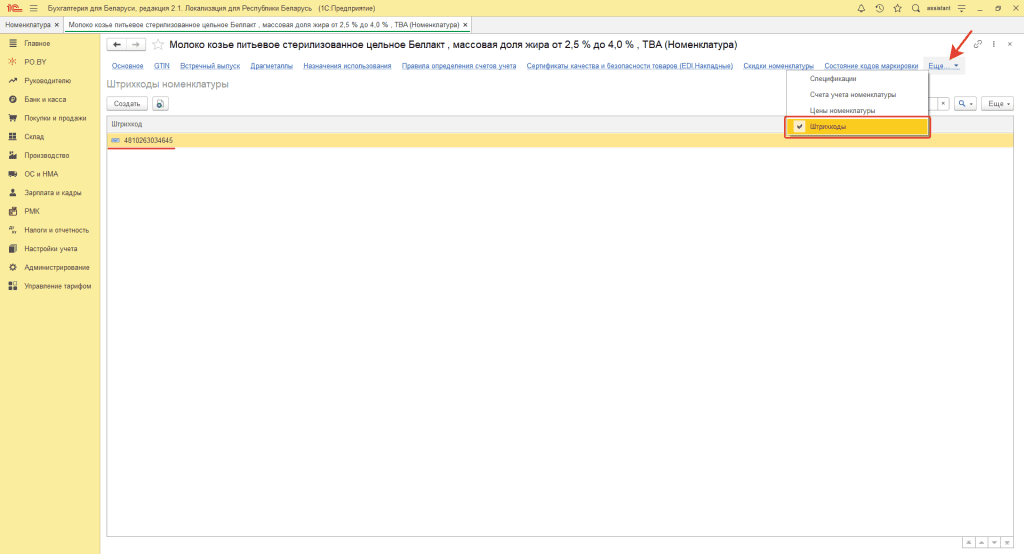Open the РМК section icon
The width and height of the screenshot is (1024, 554).
coord(12,211)
